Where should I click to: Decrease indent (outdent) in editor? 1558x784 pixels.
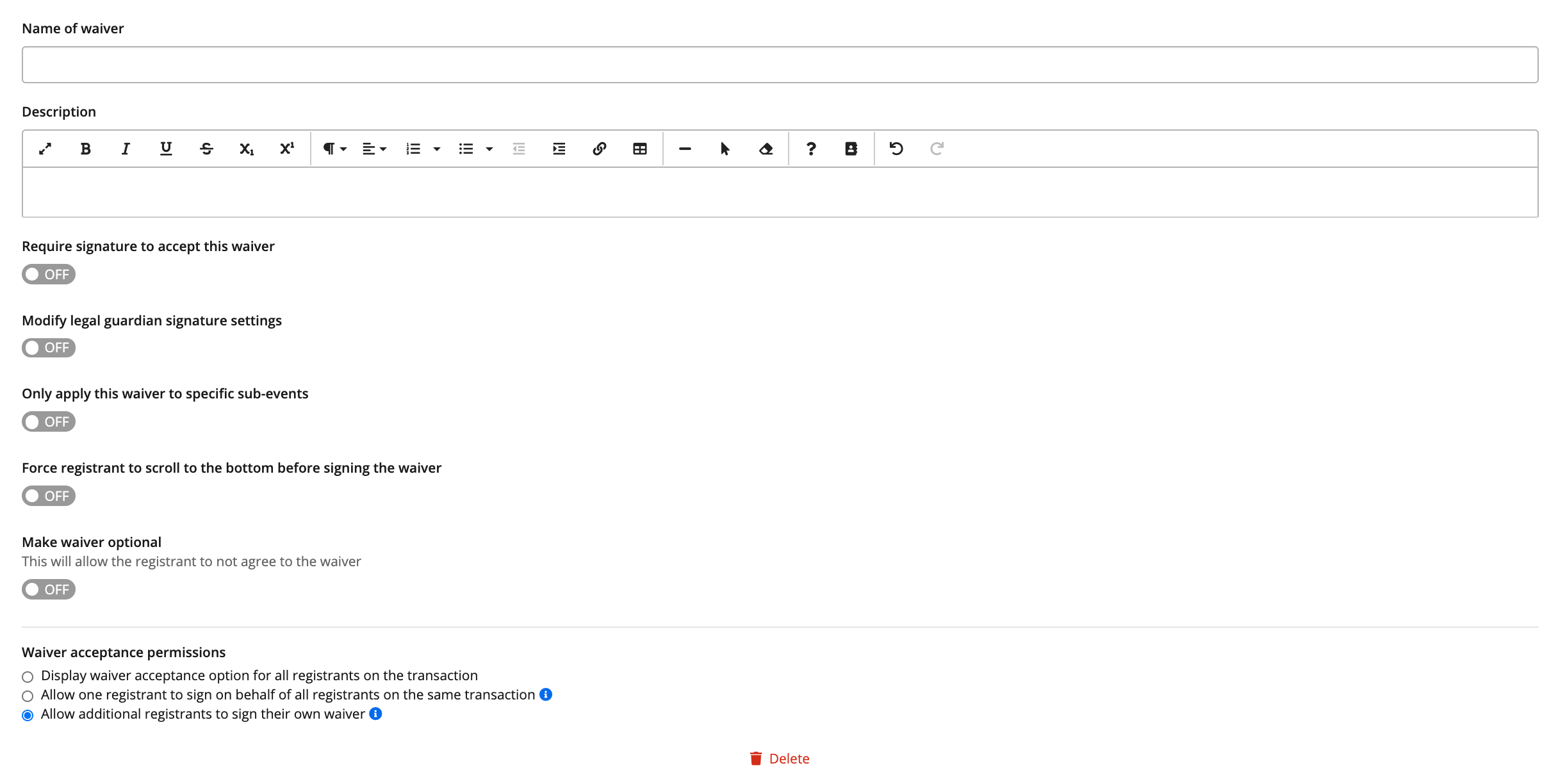(519, 149)
